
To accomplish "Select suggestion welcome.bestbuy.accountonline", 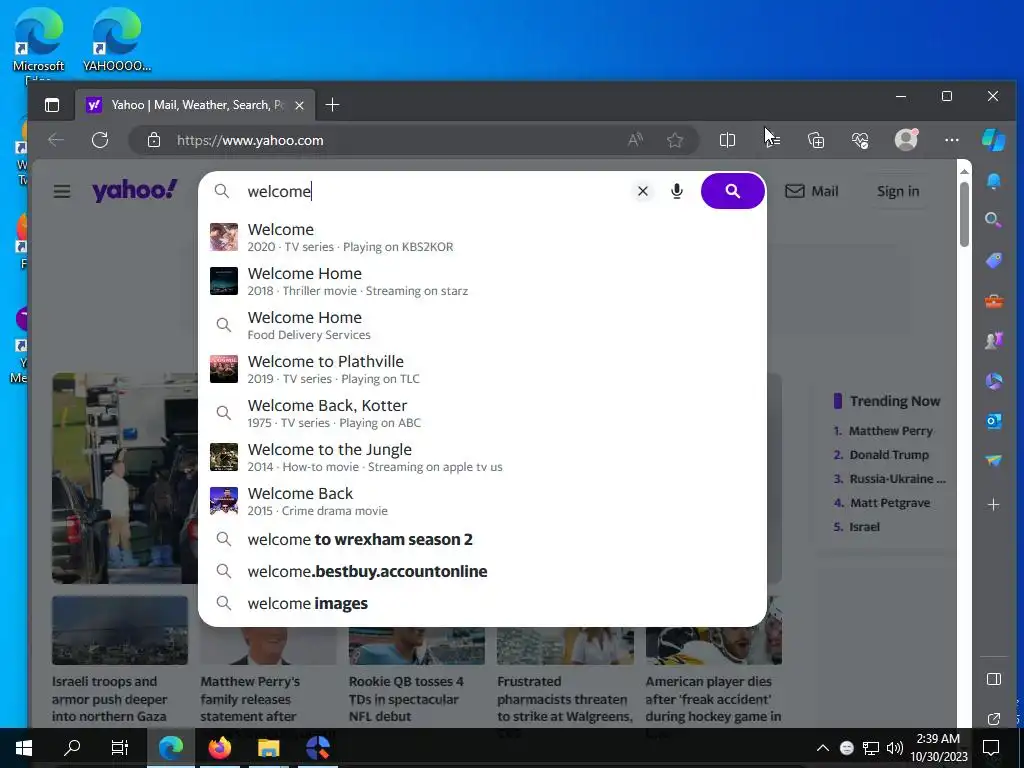I will tap(482, 571).
